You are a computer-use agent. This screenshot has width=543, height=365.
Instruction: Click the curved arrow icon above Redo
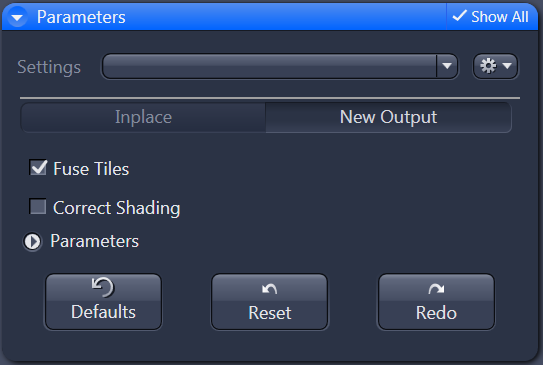(436, 288)
